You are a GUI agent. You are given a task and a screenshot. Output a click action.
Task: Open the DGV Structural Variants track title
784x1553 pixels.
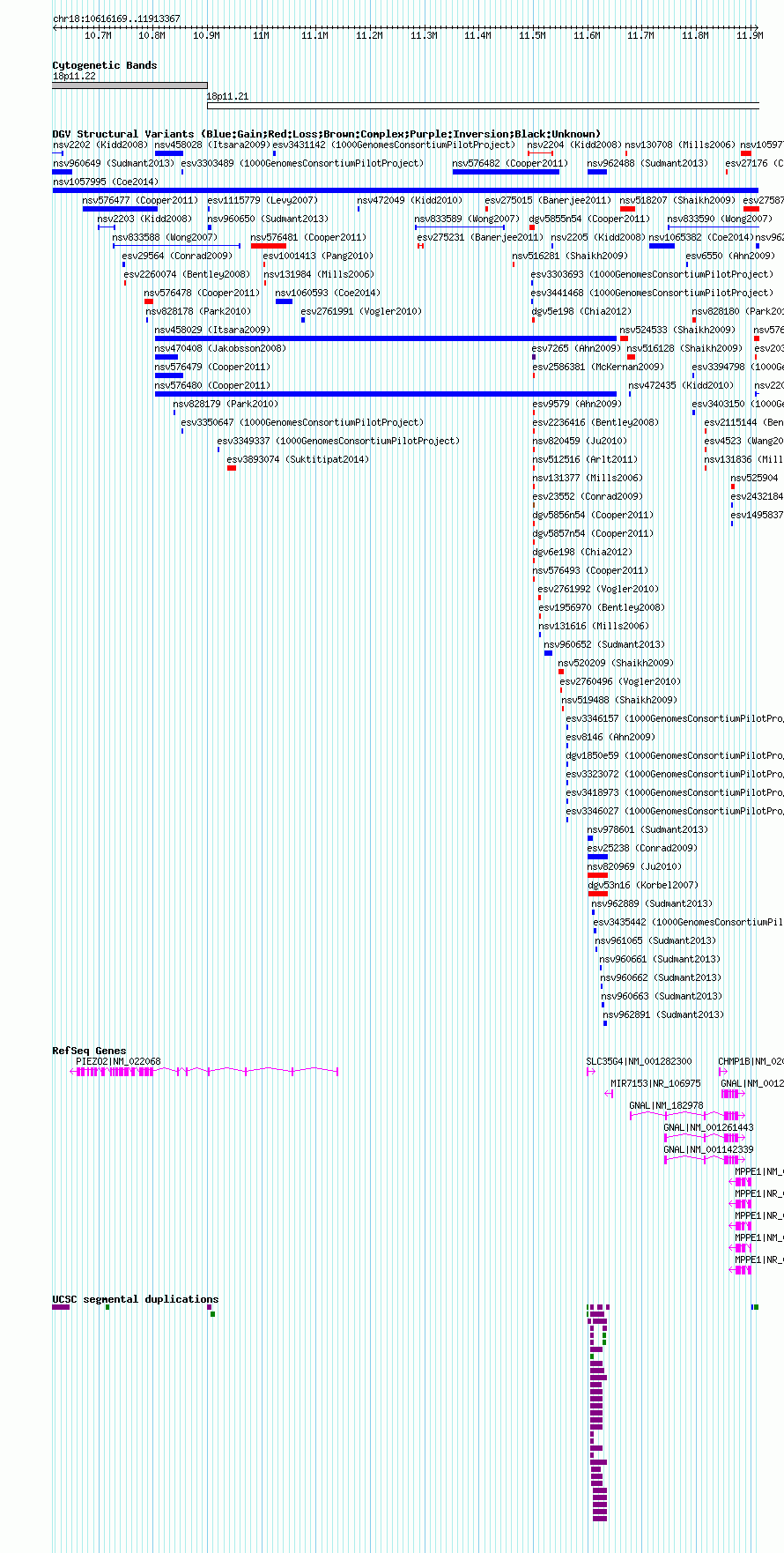point(326,134)
